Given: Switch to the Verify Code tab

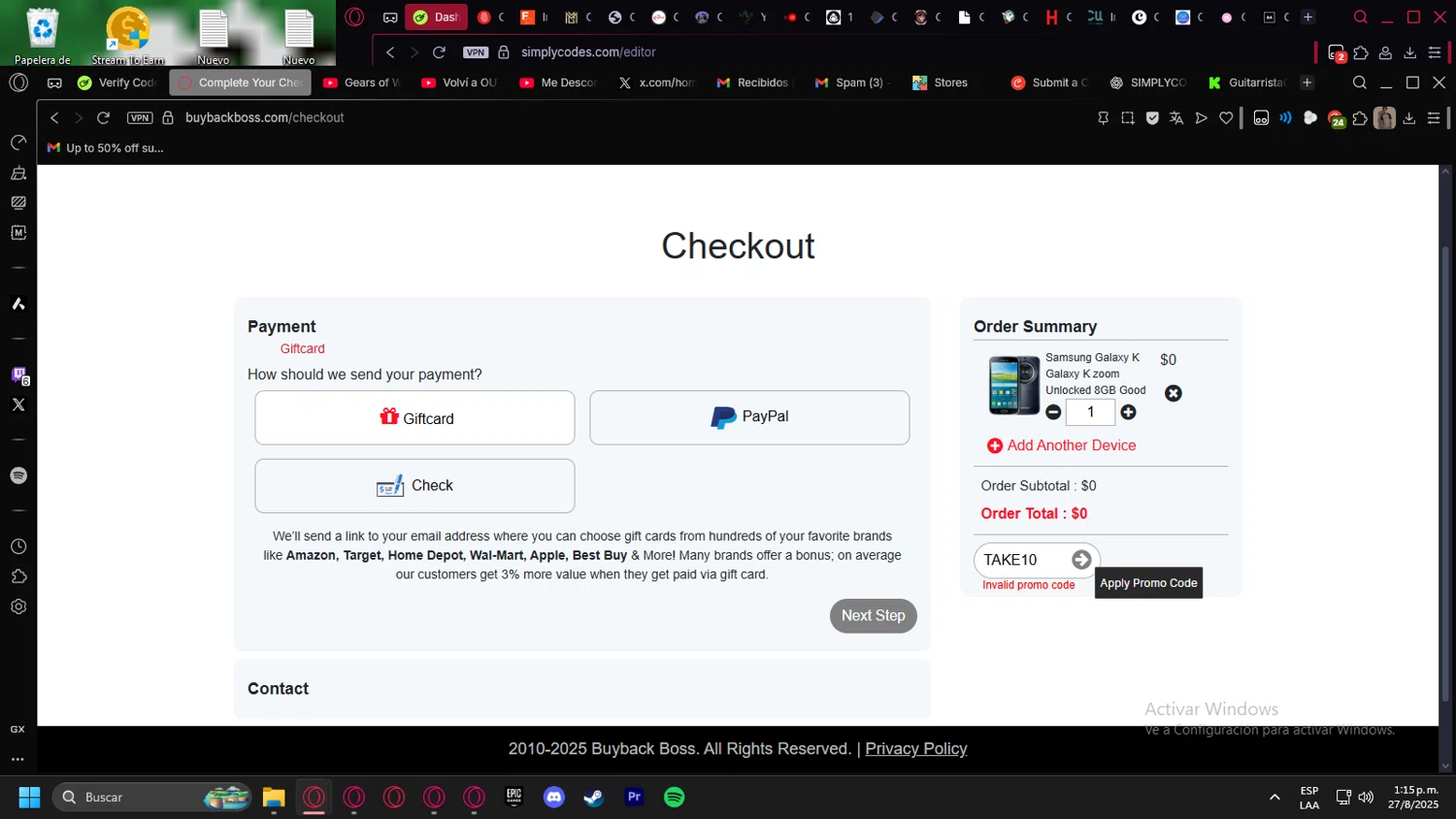Looking at the screenshot, I should tap(116, 82).
